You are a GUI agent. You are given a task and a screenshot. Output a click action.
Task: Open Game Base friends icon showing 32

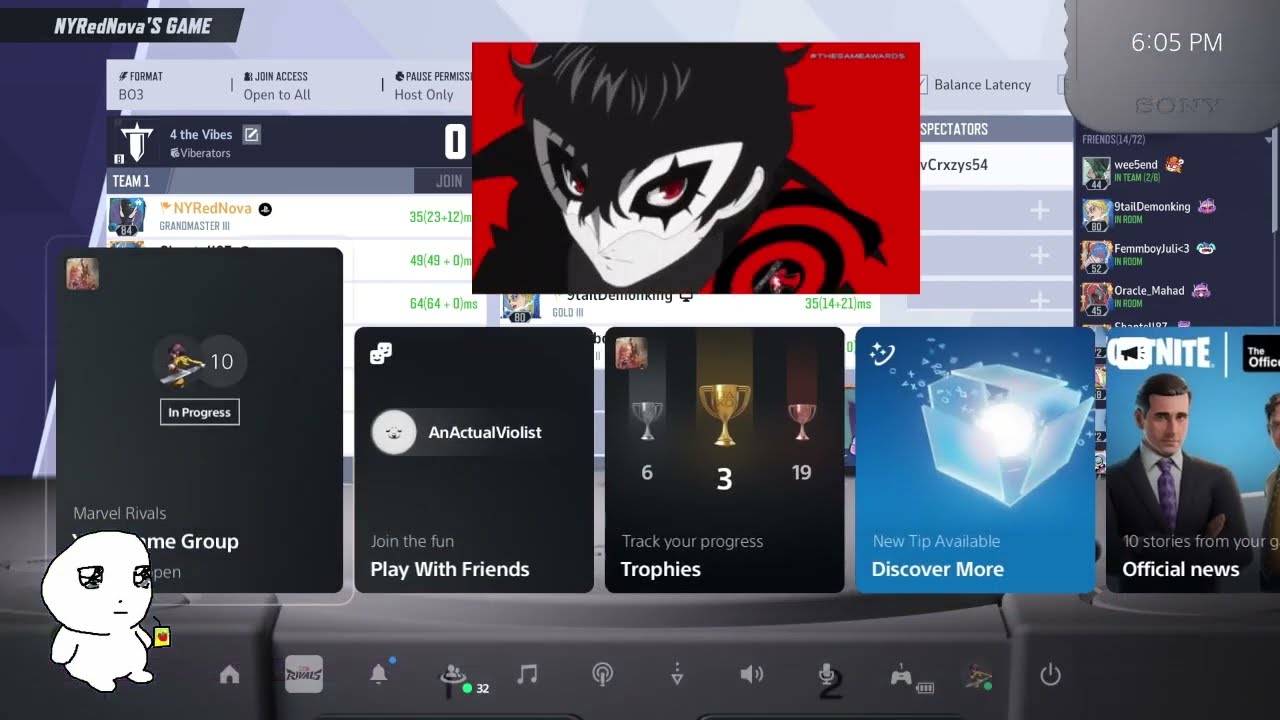[453, 676]
